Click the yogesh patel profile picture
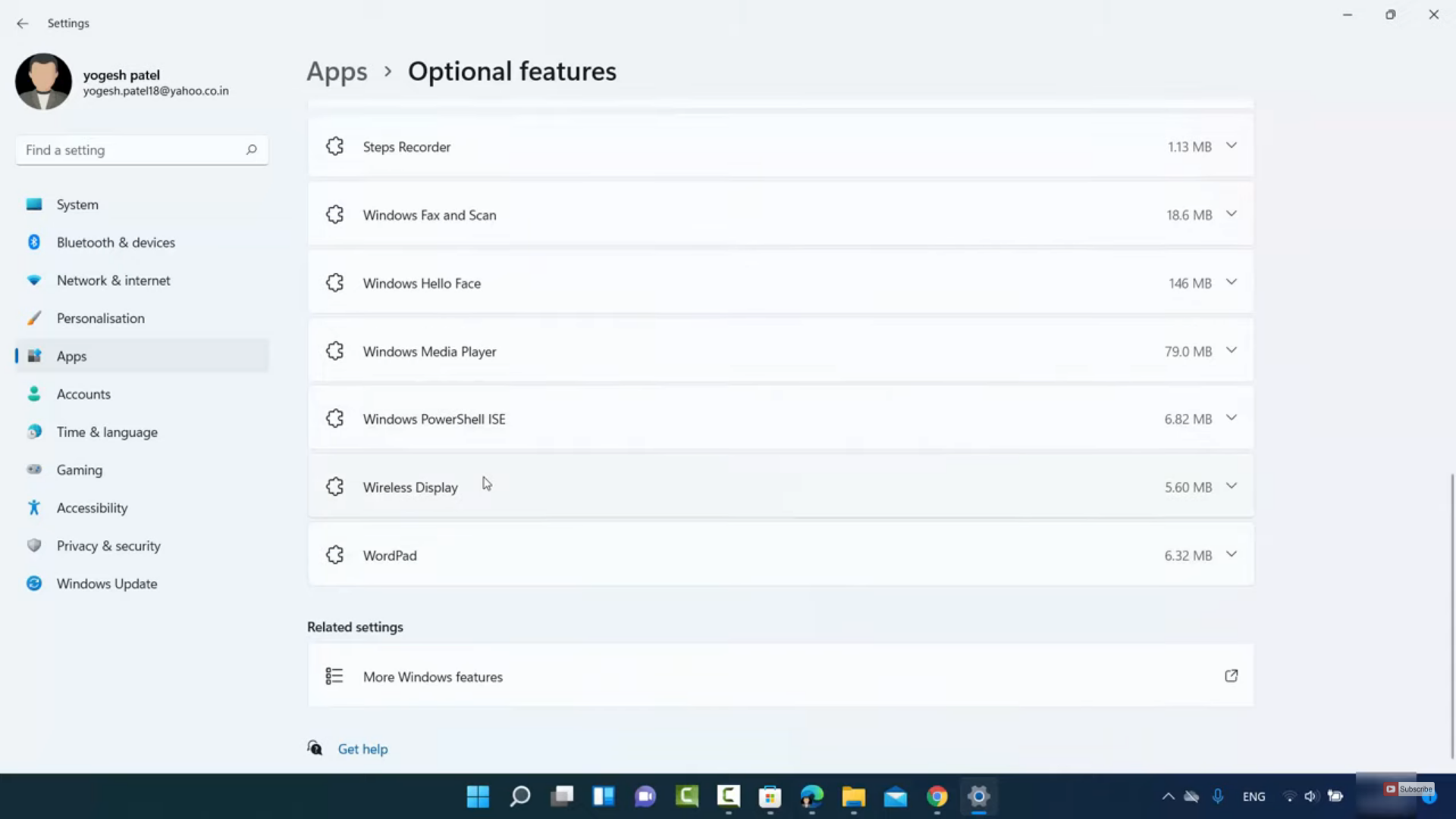Viewport: 1456px width, 819px height. (x=43, y=81)
